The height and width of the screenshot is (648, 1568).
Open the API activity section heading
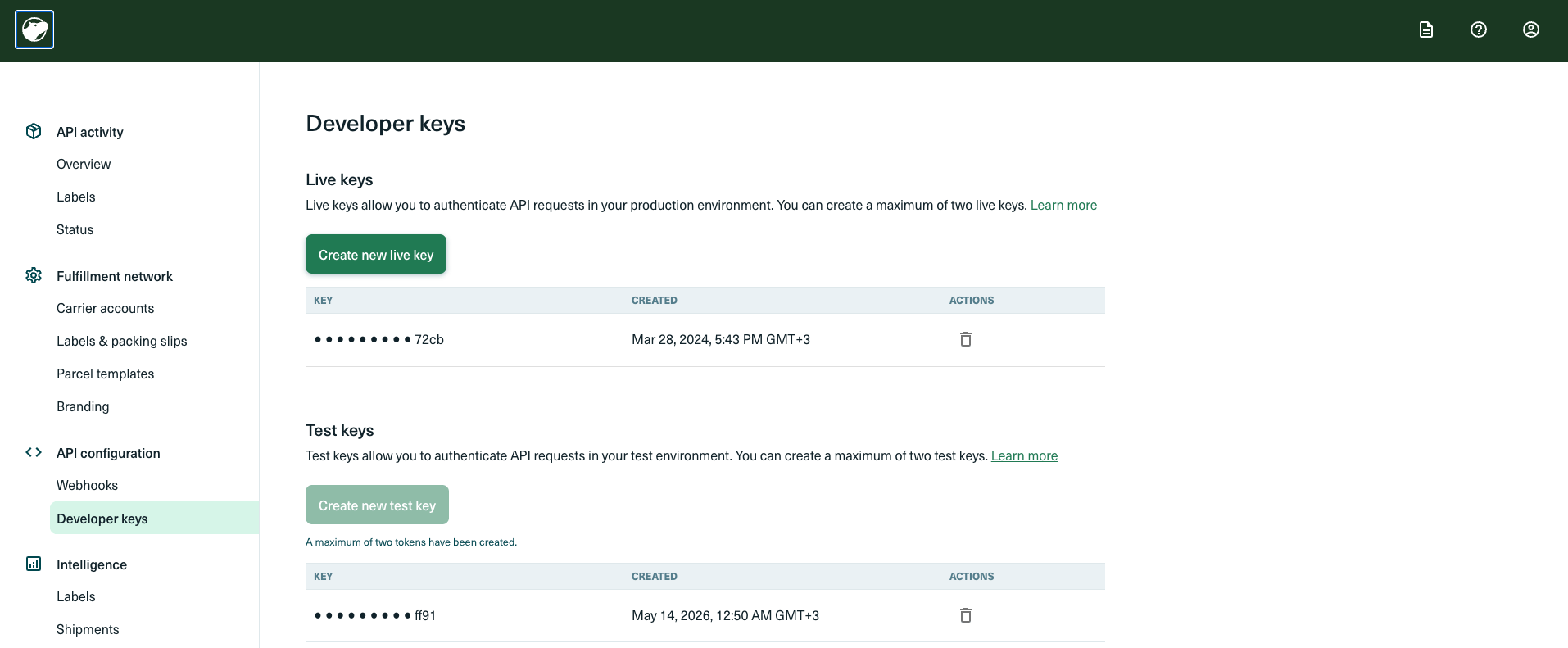click(x=90, y=132)
